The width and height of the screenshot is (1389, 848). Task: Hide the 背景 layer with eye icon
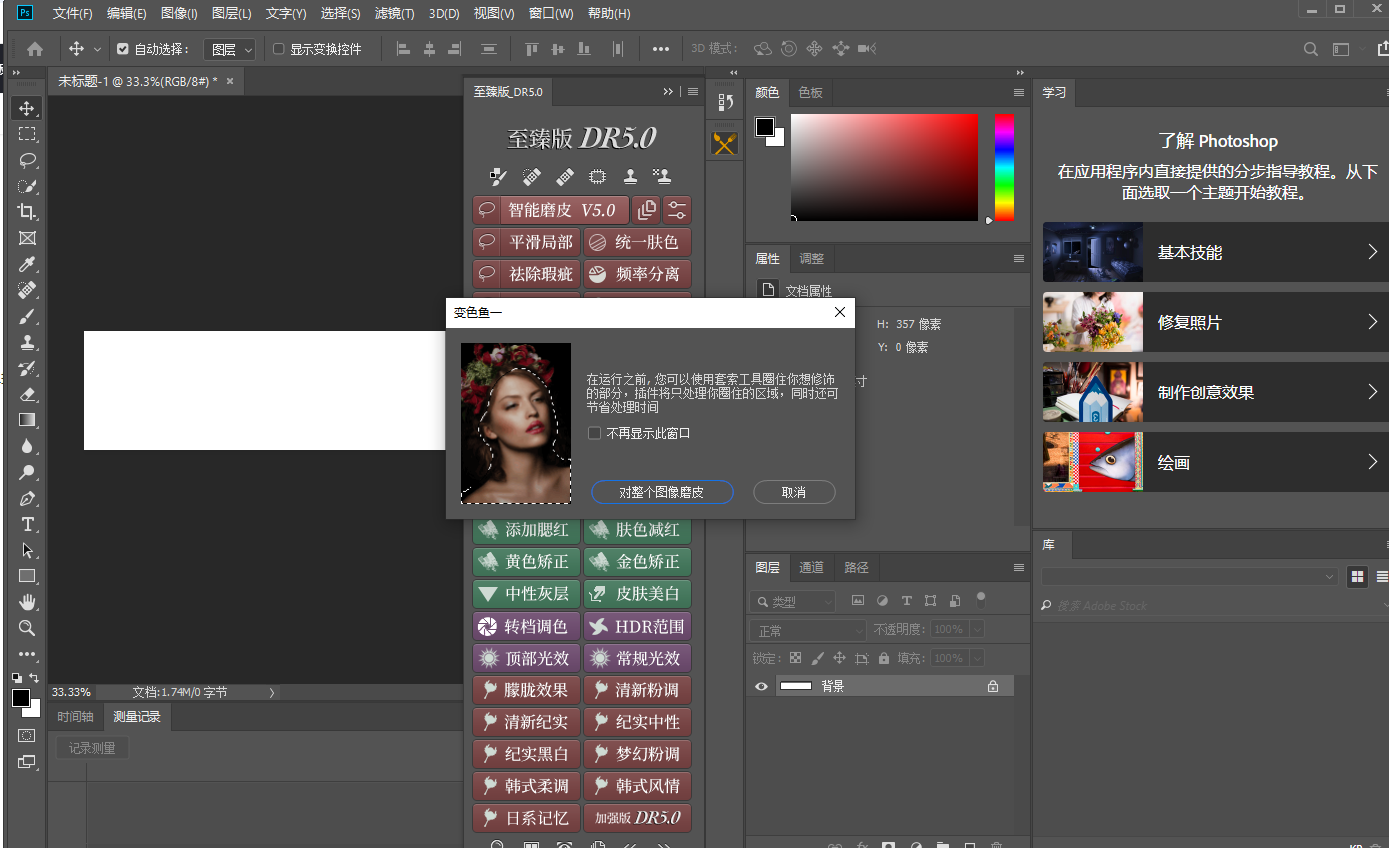762,686
